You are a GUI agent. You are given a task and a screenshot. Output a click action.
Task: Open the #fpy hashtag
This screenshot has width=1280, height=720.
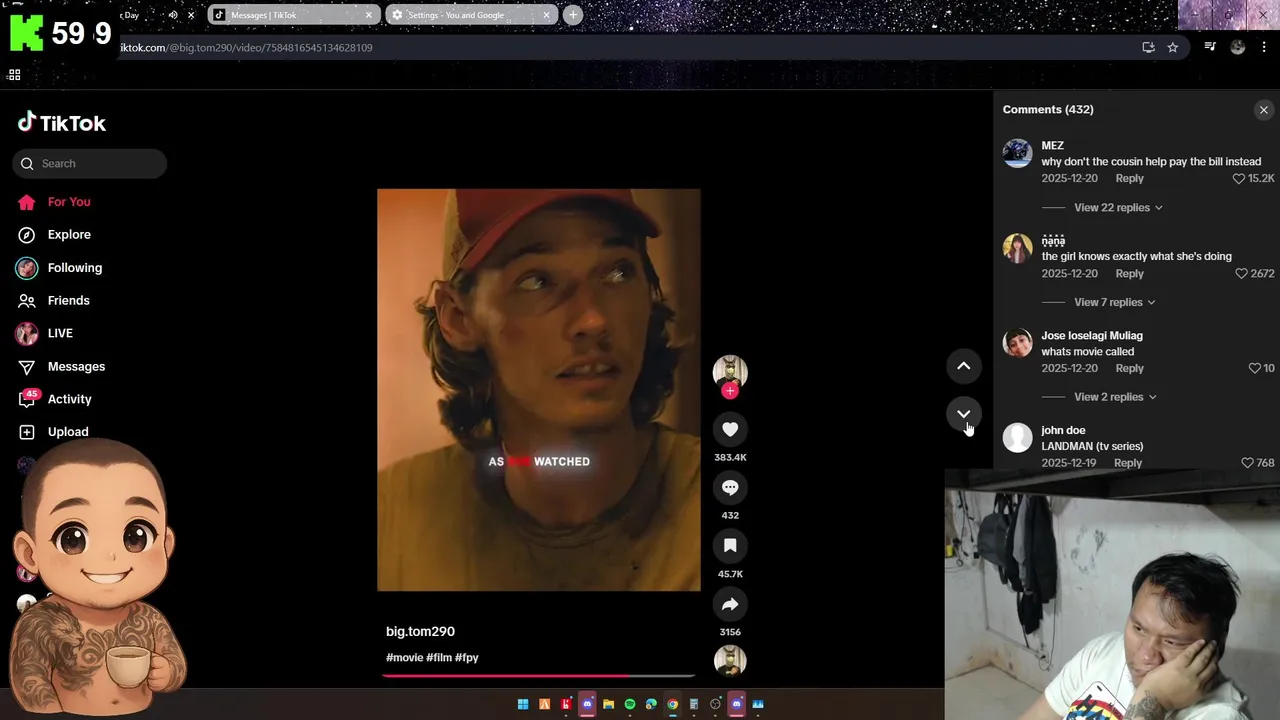coord(467,657)
